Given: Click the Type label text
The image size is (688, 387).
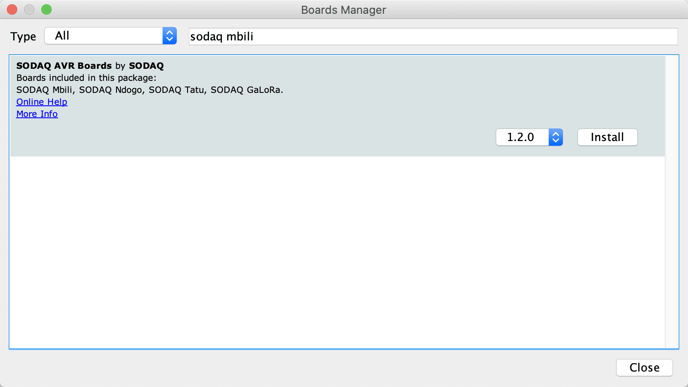Looking at the screenshot, I should [23, 36].
